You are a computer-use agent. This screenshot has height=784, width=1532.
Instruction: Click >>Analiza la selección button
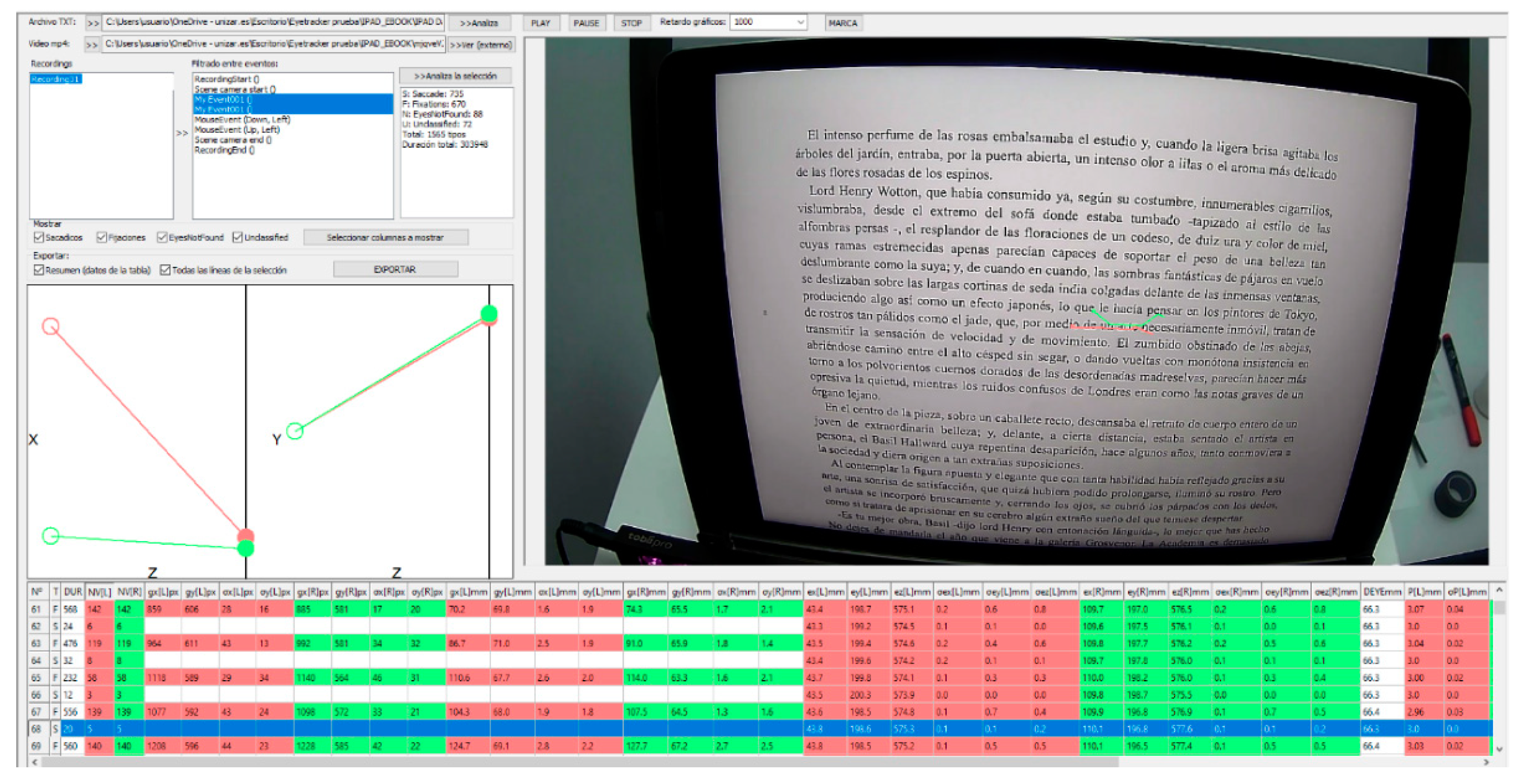(x=456, y=76)
